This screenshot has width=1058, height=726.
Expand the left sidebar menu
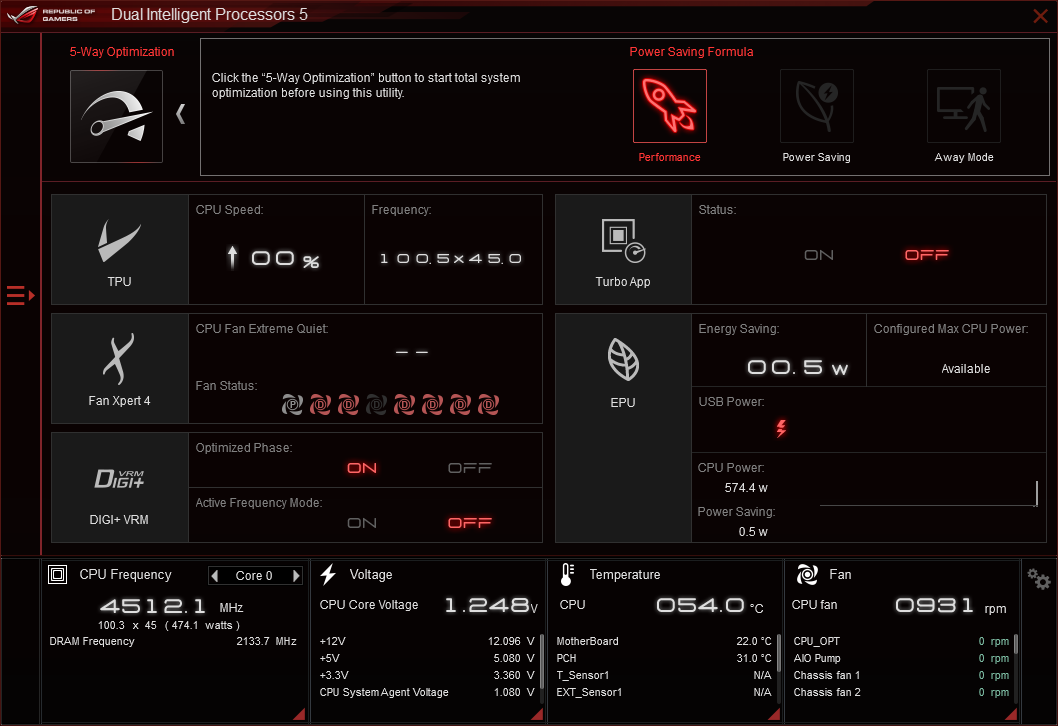20,296
